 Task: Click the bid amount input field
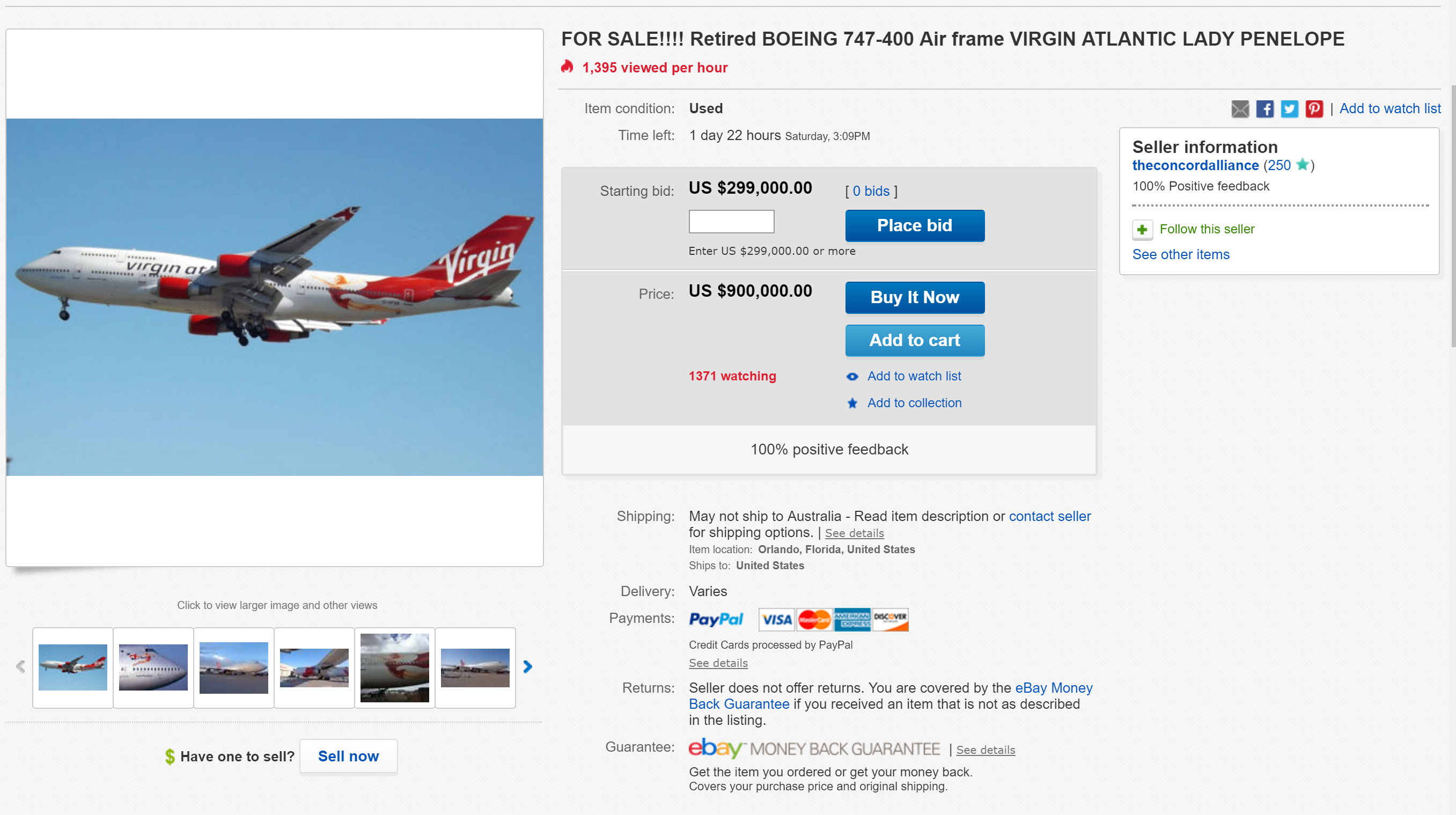pos(731,222)
